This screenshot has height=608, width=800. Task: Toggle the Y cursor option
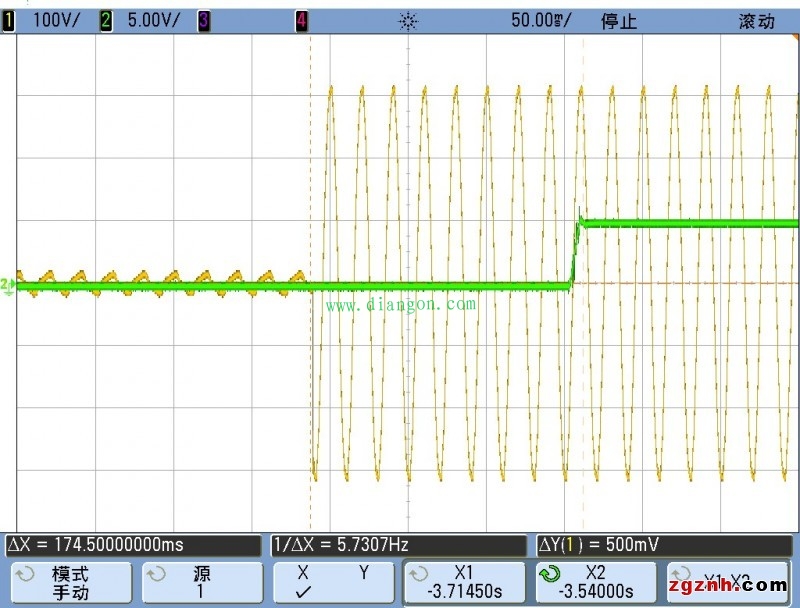coord(364,574)
